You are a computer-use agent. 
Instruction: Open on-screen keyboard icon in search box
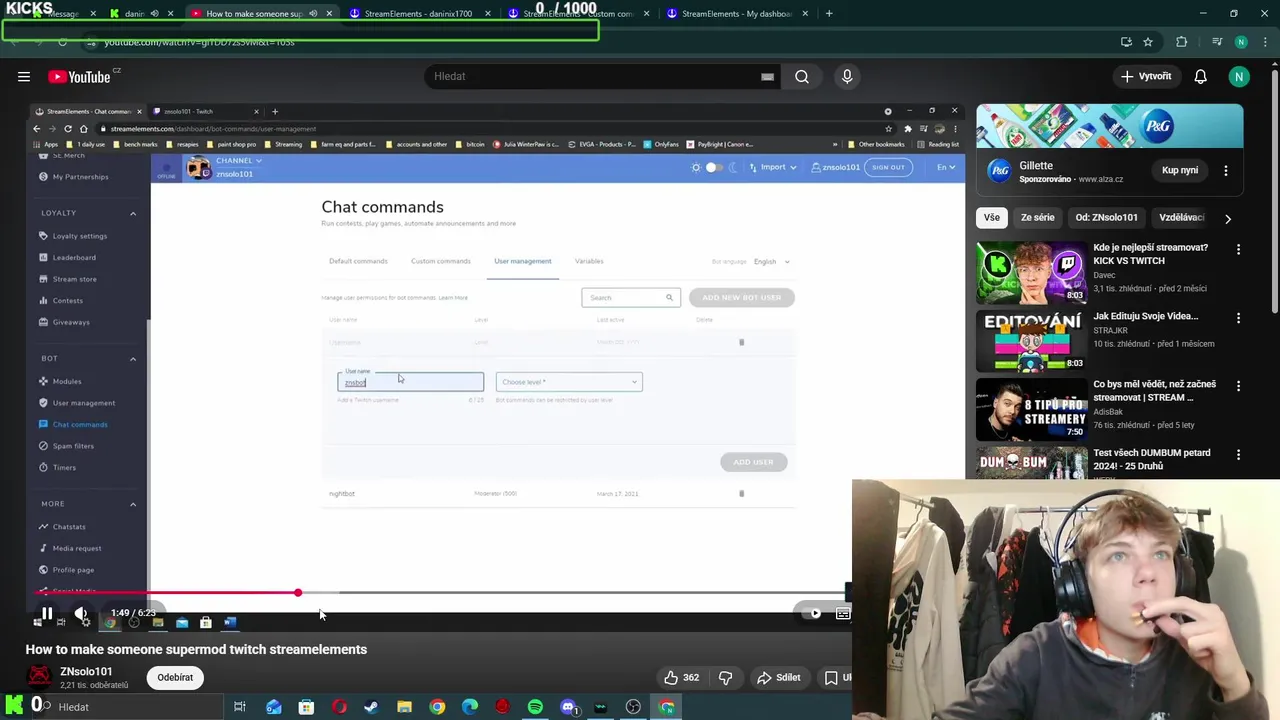[767, 76]
